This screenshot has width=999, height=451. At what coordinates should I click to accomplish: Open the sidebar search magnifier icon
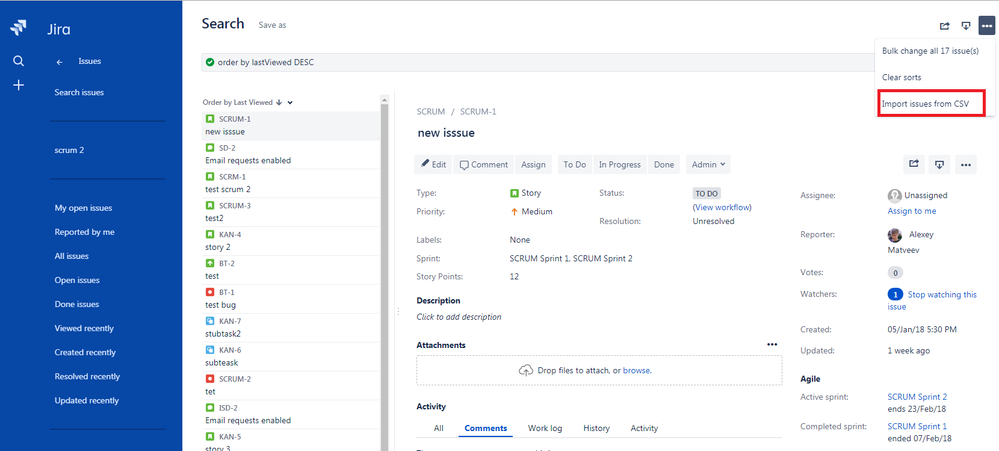pyautogui.click(x=18, y=61)
